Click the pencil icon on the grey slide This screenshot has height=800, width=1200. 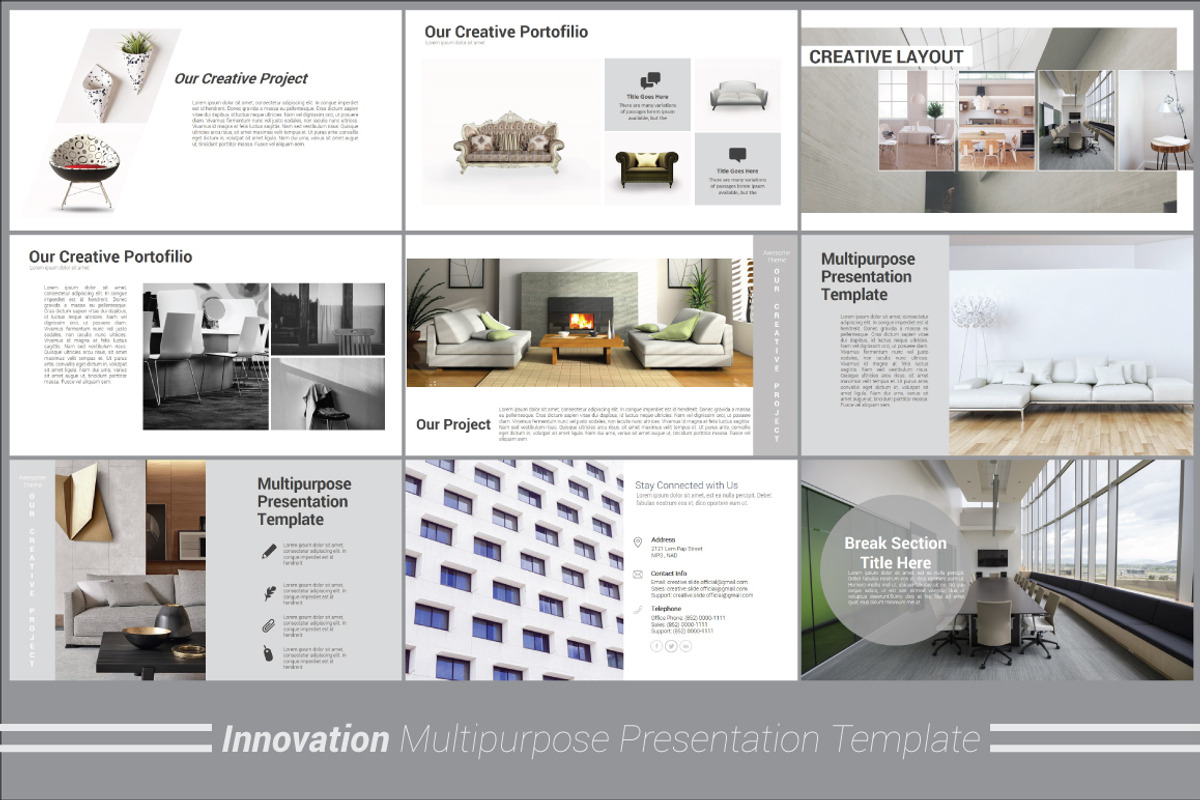tap(269, 551)
